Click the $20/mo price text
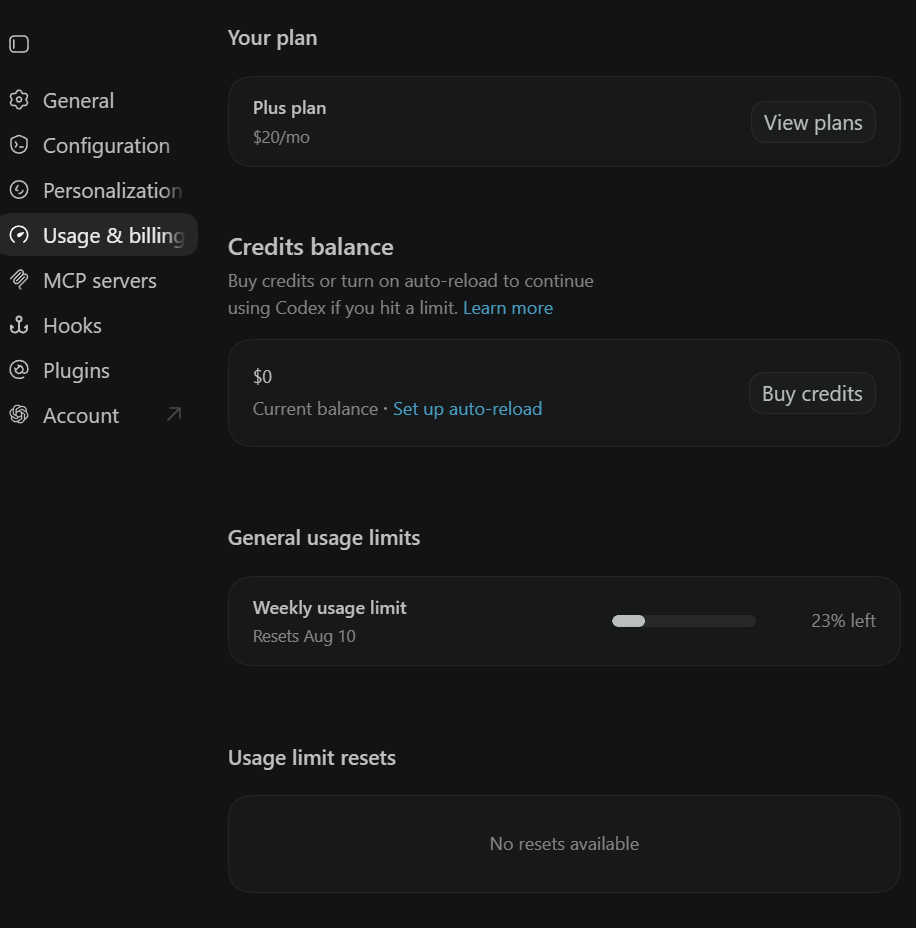Image resolution: width=916 pixels, height=928 pixels. point(281,137)
